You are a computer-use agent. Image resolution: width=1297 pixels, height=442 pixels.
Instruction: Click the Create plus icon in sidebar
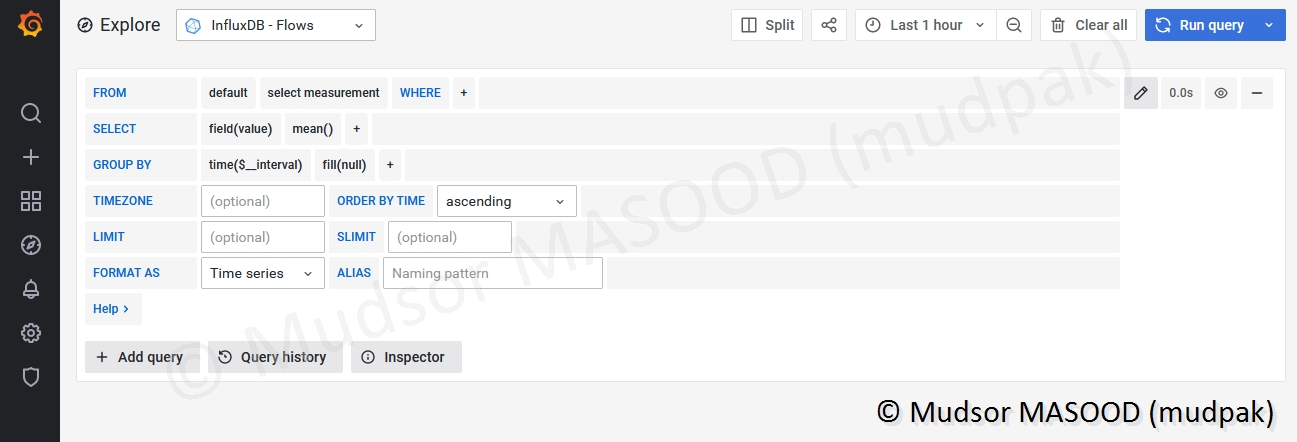[30, 157]
